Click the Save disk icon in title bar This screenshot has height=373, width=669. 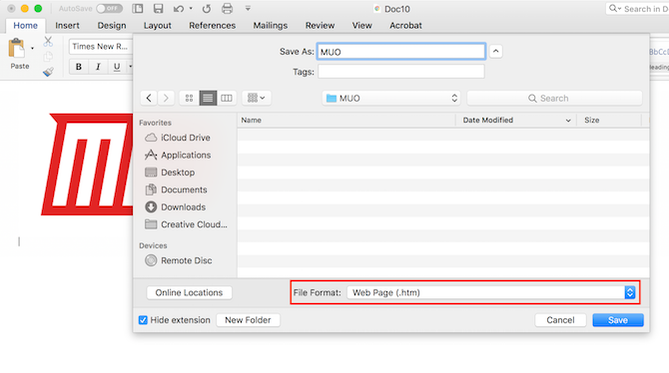point(158,9)
